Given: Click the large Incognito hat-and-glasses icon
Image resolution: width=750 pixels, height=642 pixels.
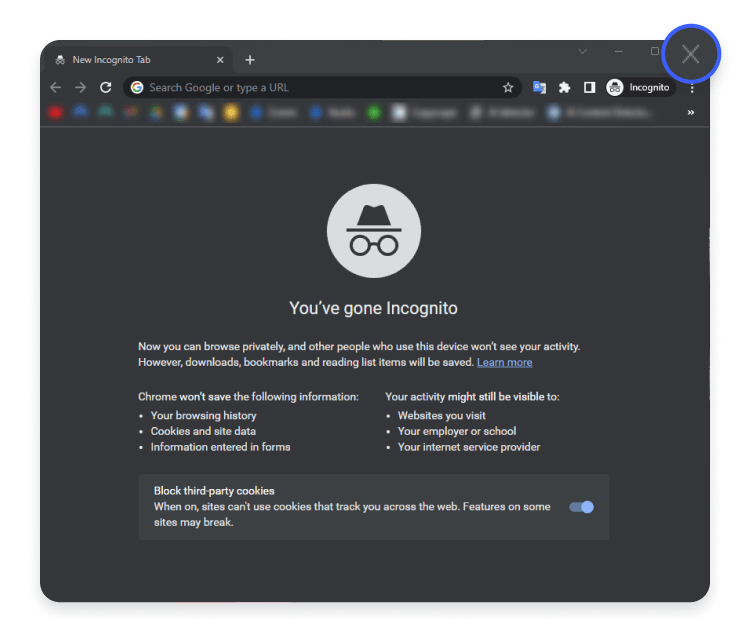Looking at the screenshot, I should 374,231.
